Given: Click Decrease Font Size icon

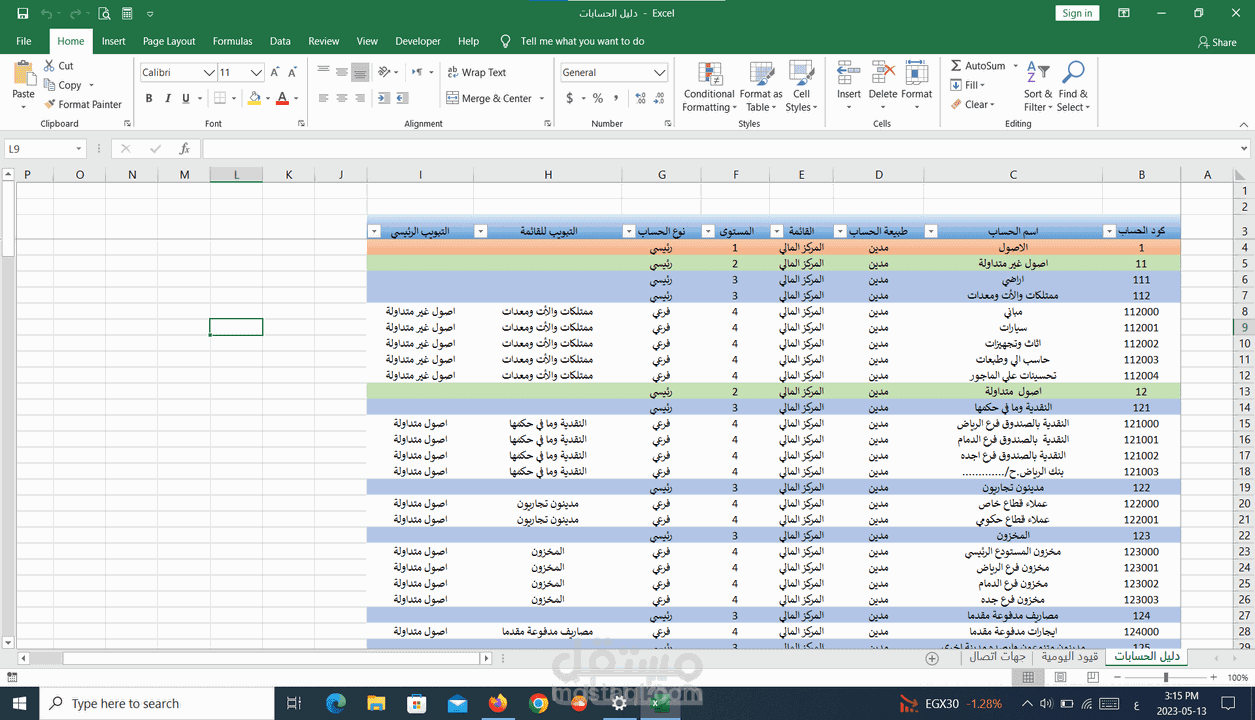Looking at the screenshot, I should click(x=292, y=72).
